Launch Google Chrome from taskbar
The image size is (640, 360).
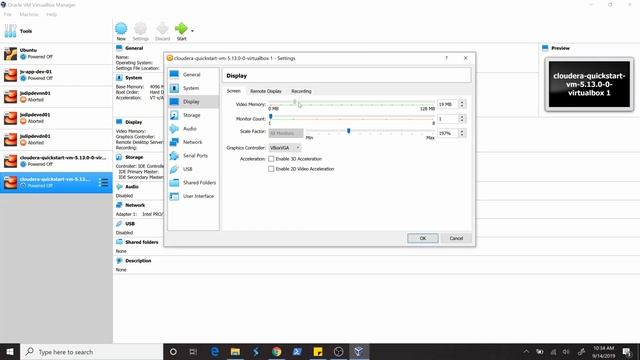[x=276, y=352]
